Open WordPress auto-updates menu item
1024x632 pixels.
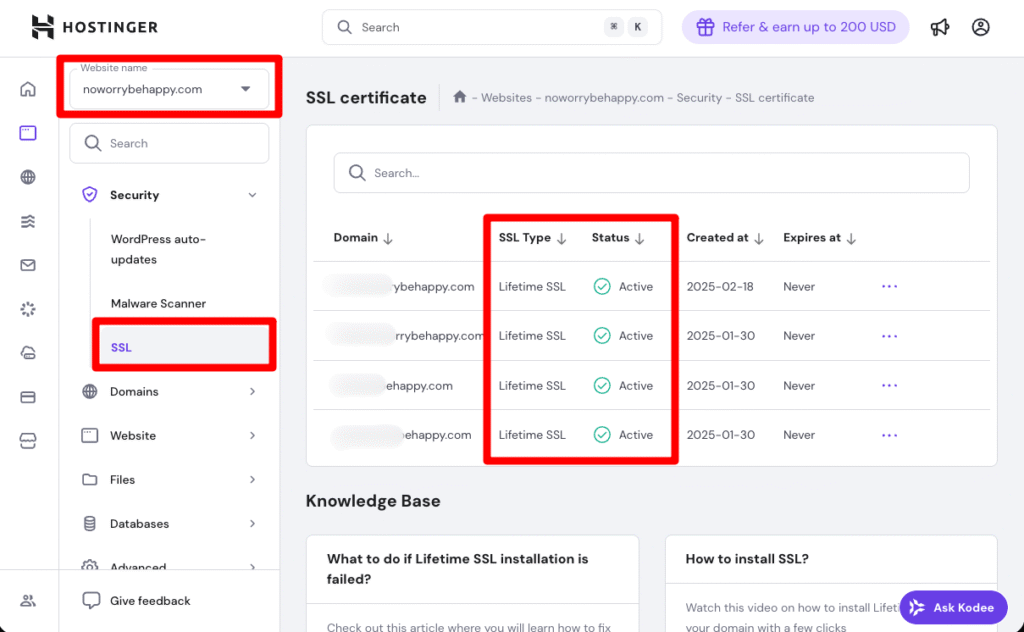click(158, 249)
